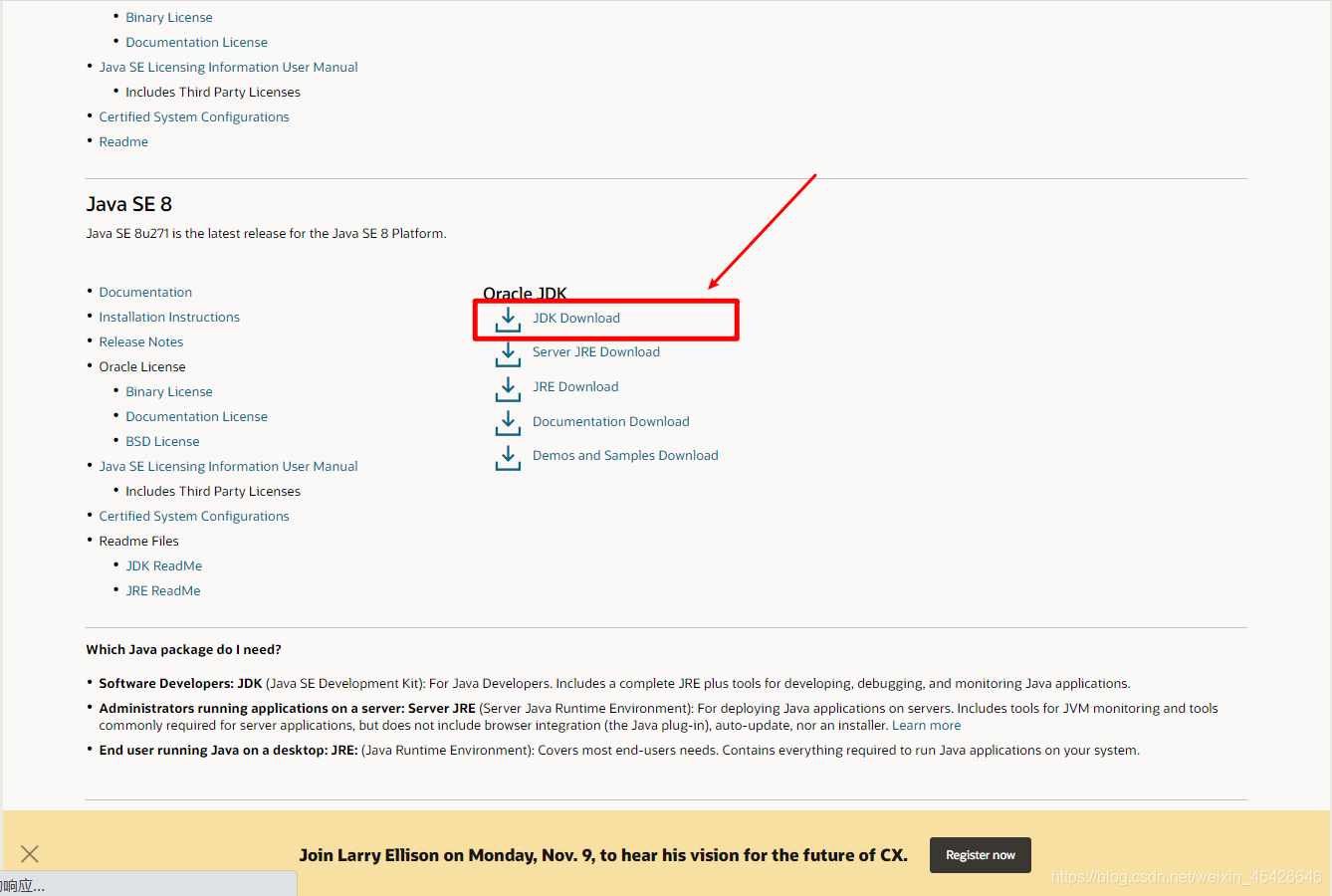Image resolution: width=1332 pixels, height=896 pixels.
Task: Click the Demos and Samples download icon
Action: click(x=508, y=458)
